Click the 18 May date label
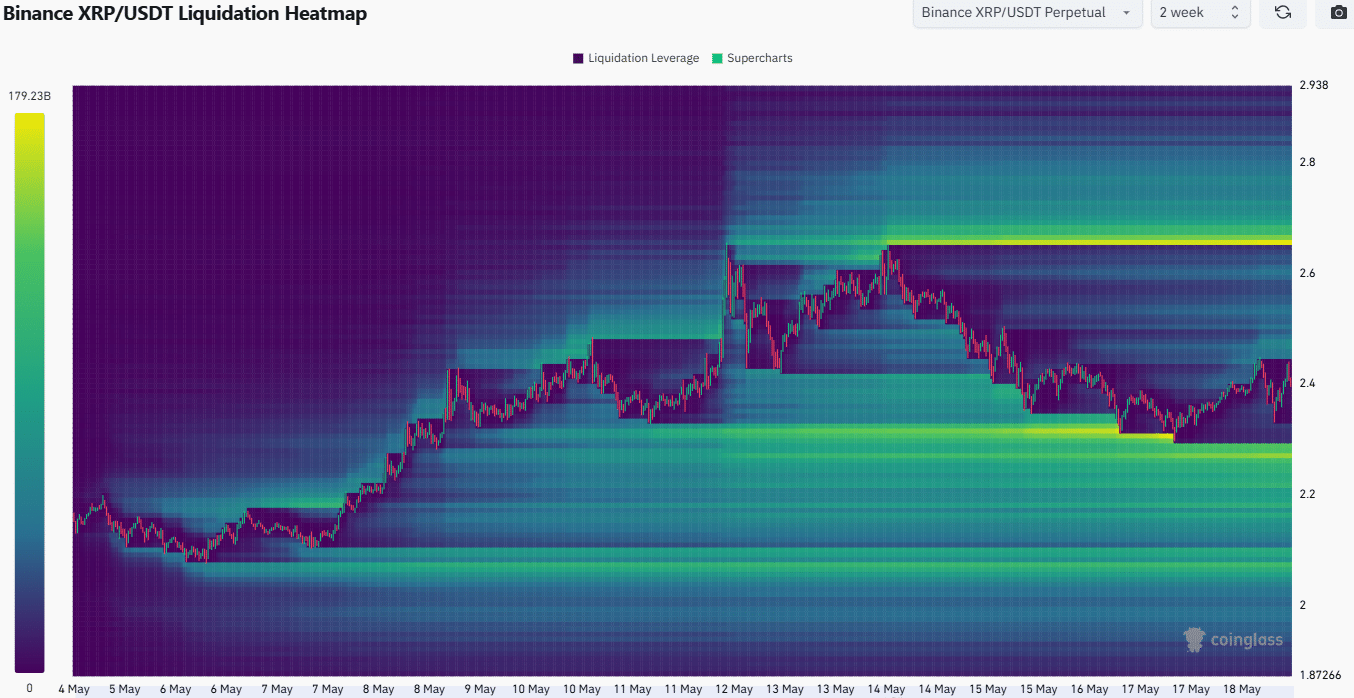This screenshot has width=1354, height=698. coord(1242,689)
